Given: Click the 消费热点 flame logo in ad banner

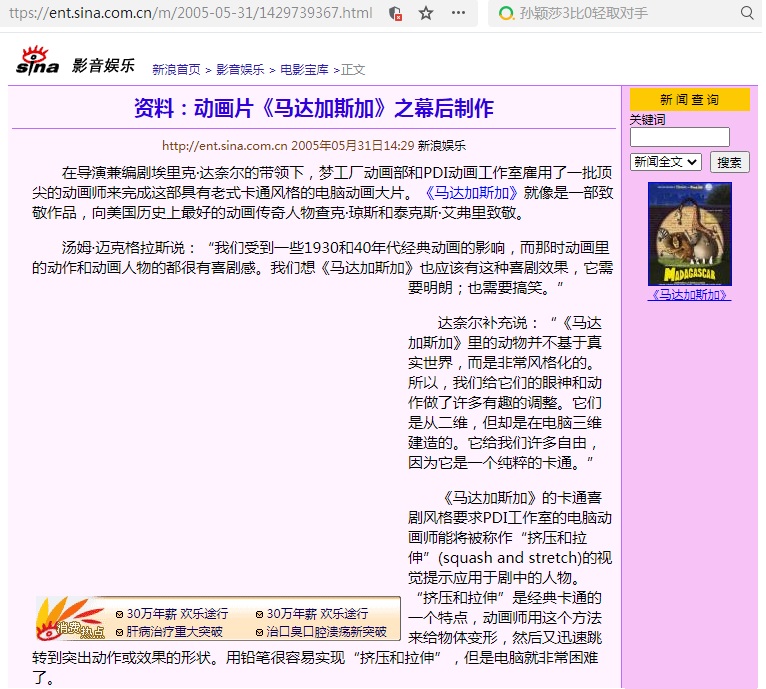Looking at the screenshot, I should pyautogui.click(x=71, y=619).
